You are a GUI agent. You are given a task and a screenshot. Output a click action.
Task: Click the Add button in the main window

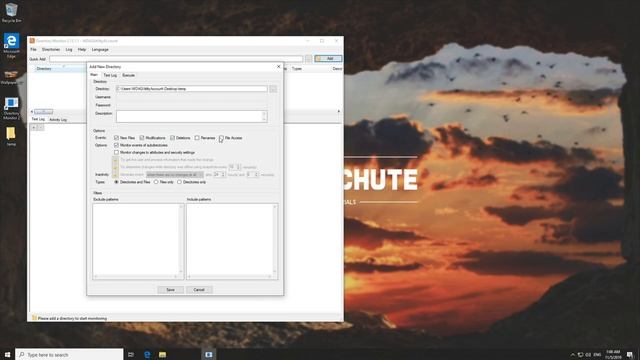coord(328,59)
